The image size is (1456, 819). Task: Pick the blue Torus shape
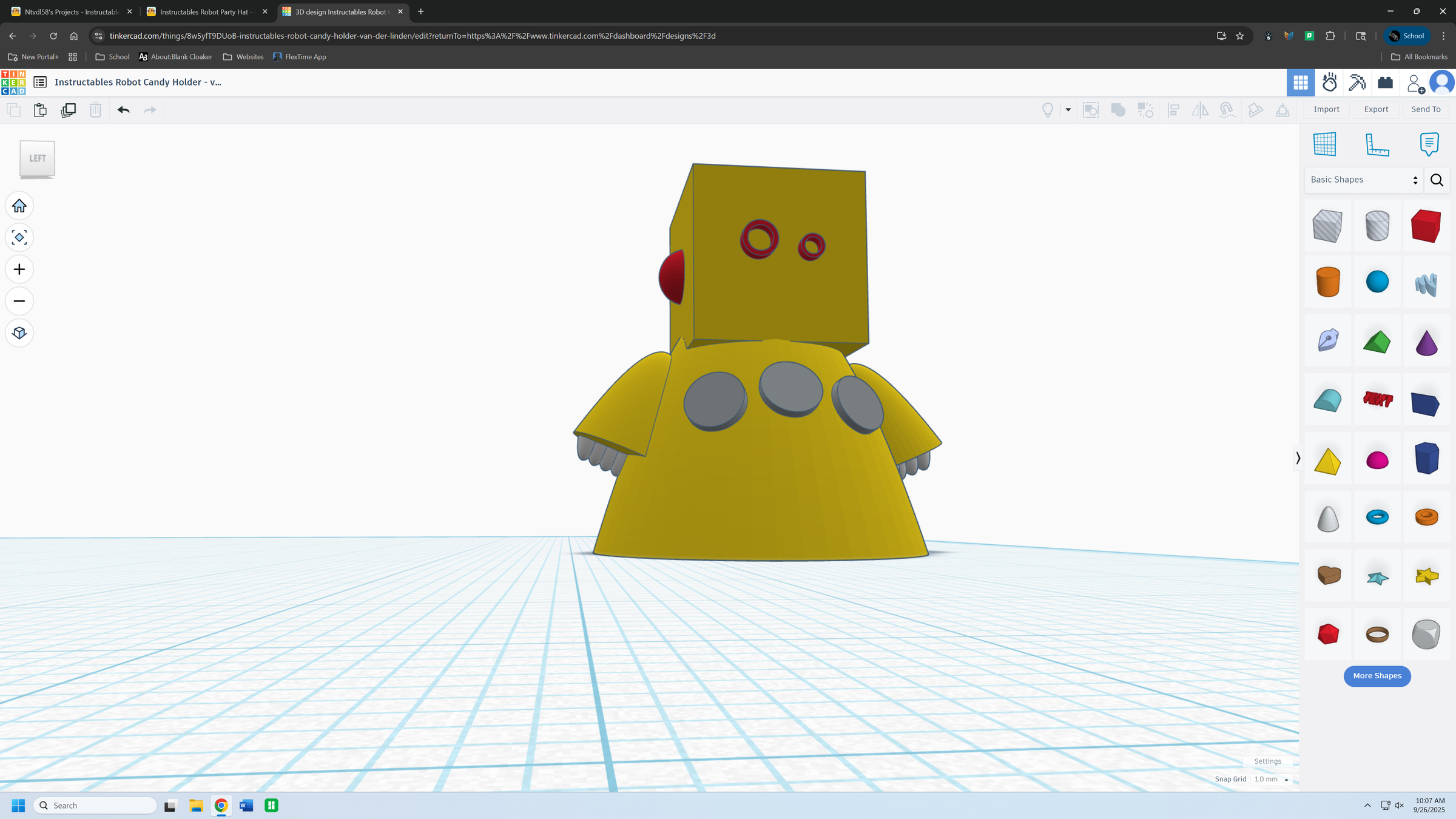coord(1377,517)
